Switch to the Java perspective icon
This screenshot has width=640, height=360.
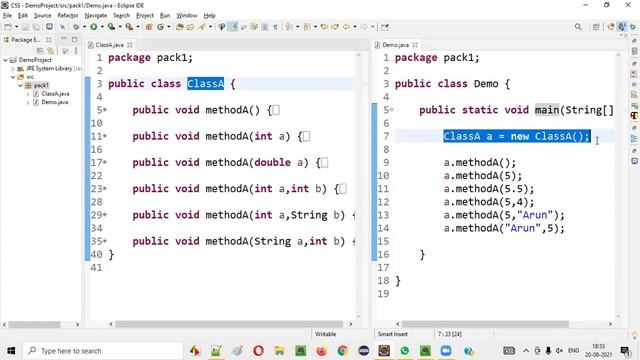click(622, 27)
